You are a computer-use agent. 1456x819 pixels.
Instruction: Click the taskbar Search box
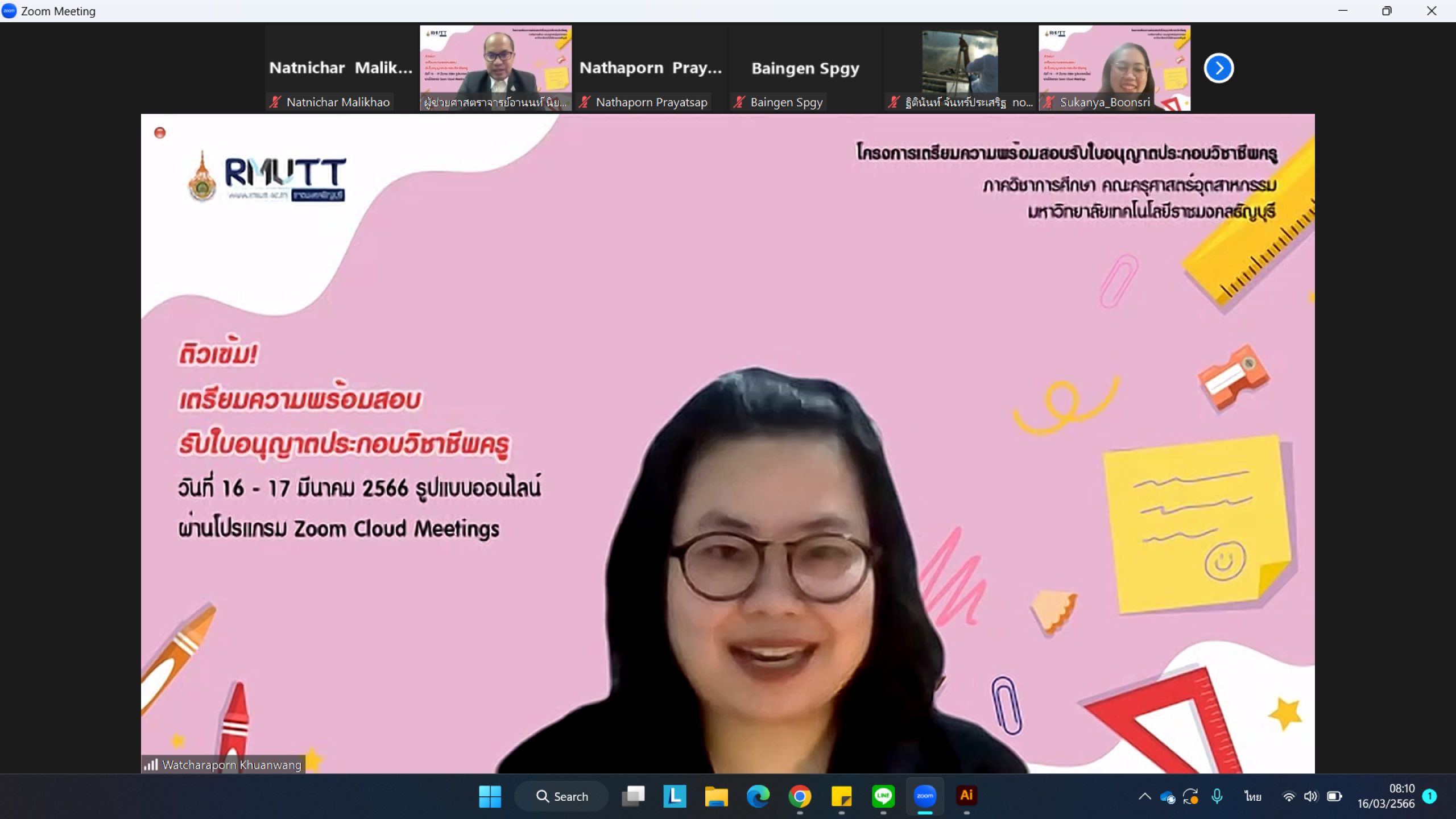coord(561,796)
